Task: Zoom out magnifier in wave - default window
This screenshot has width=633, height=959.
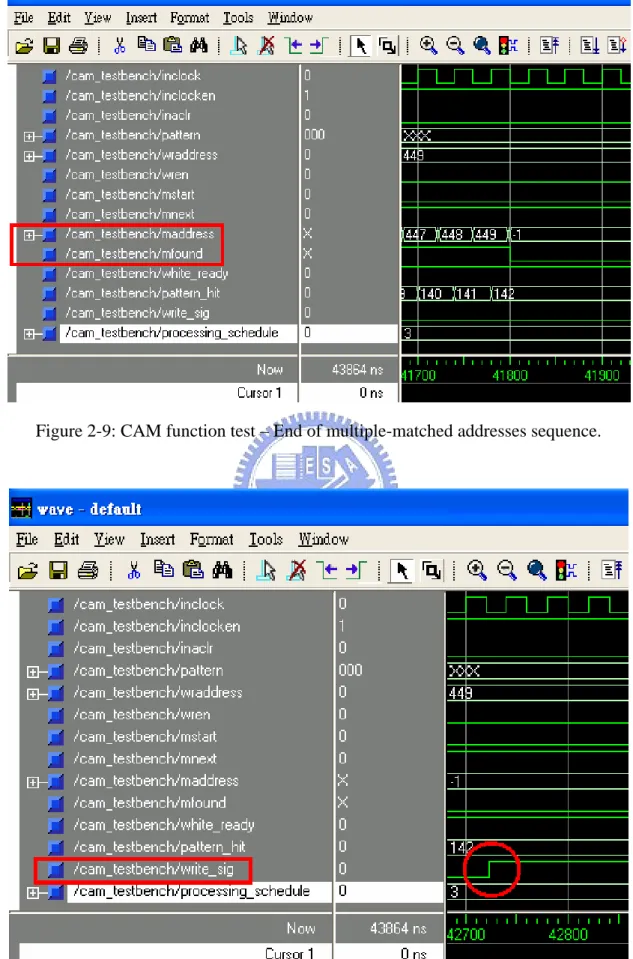Action: [x=507, y=571]
